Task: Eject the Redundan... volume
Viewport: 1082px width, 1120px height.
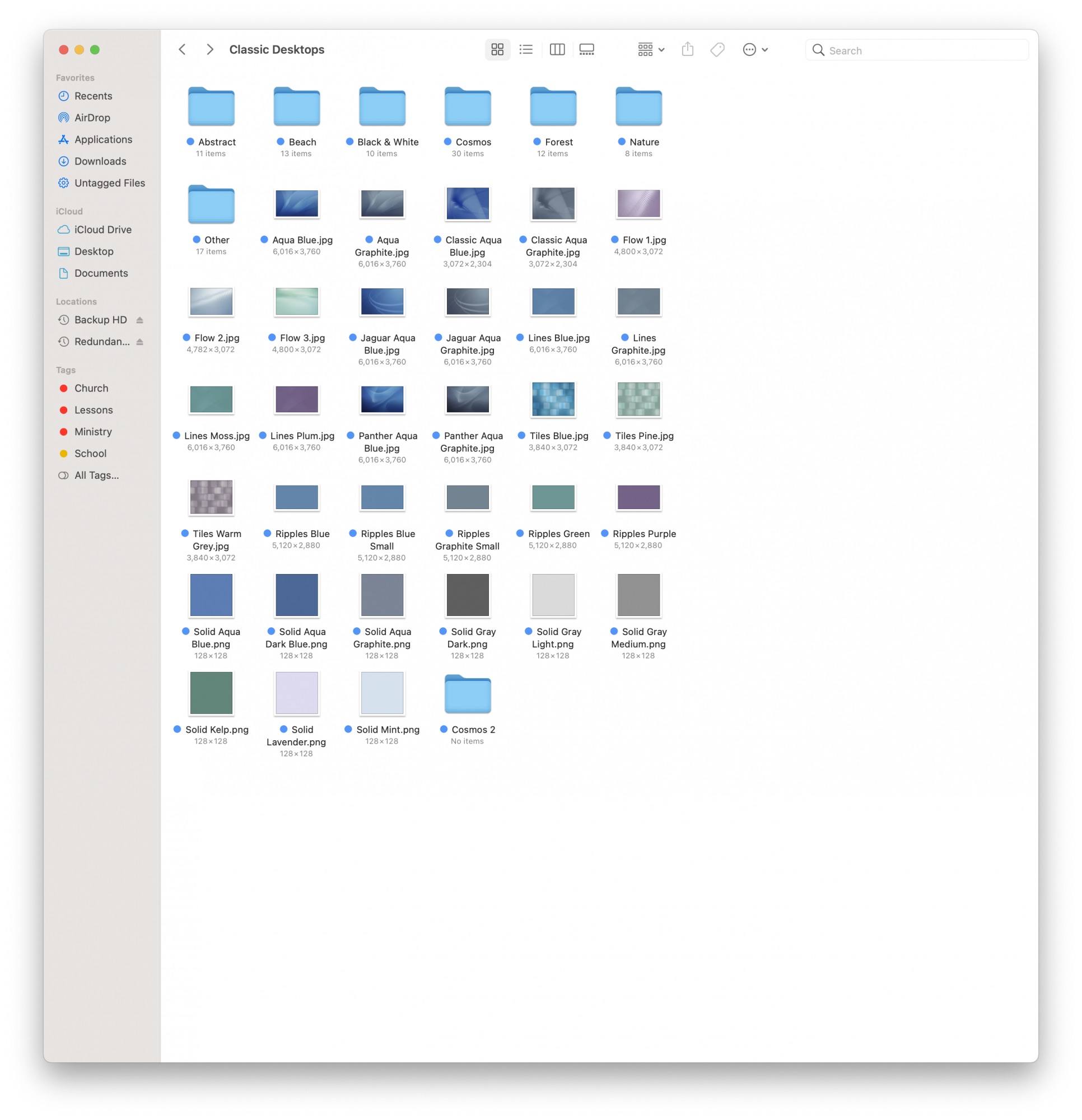Action: pos(139,342)
